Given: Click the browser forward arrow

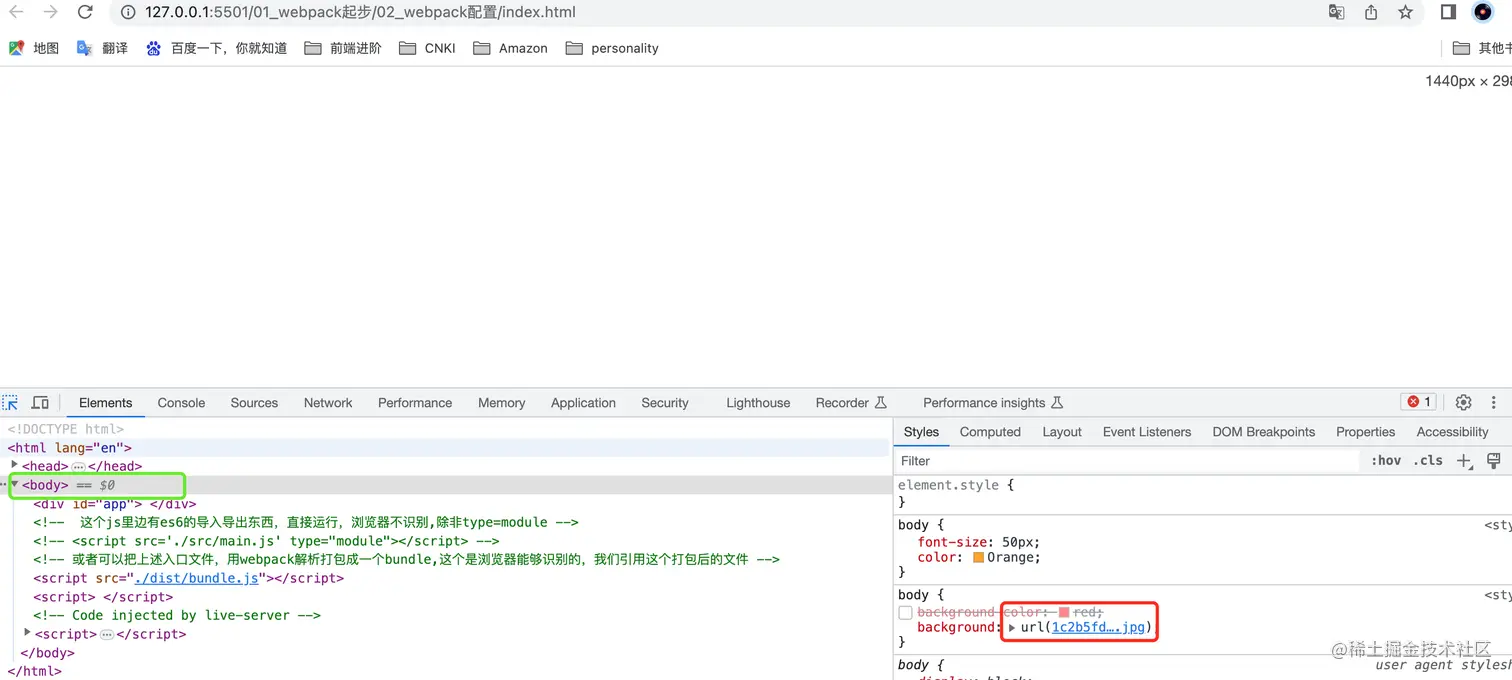Looking at the screenshot, I should [50, 12].
